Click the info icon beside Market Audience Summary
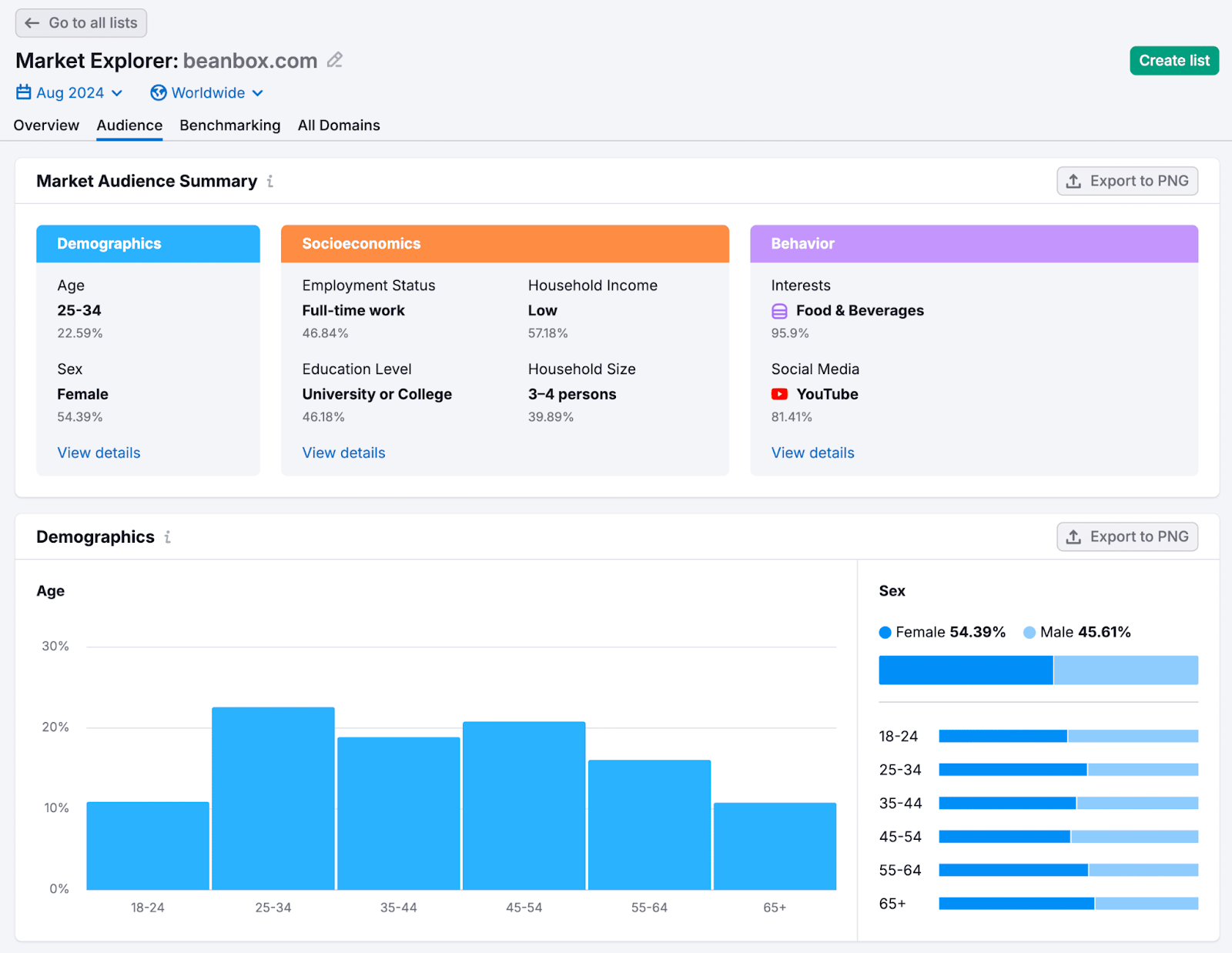This screenshot has width=1232, height=953. tap(270, 181)
